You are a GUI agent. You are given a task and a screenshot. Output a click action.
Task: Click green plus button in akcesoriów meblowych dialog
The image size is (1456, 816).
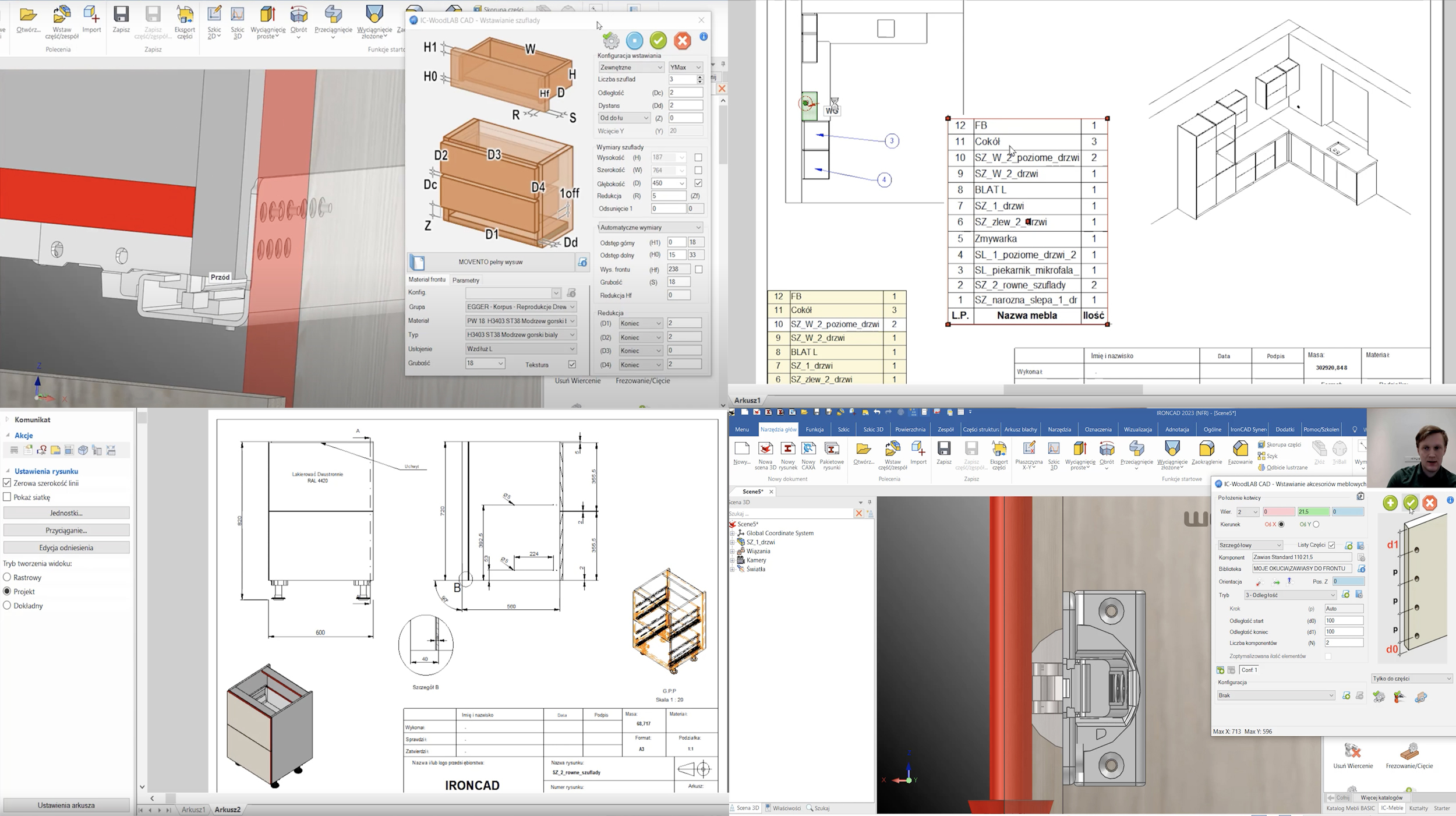point(1390,503)
